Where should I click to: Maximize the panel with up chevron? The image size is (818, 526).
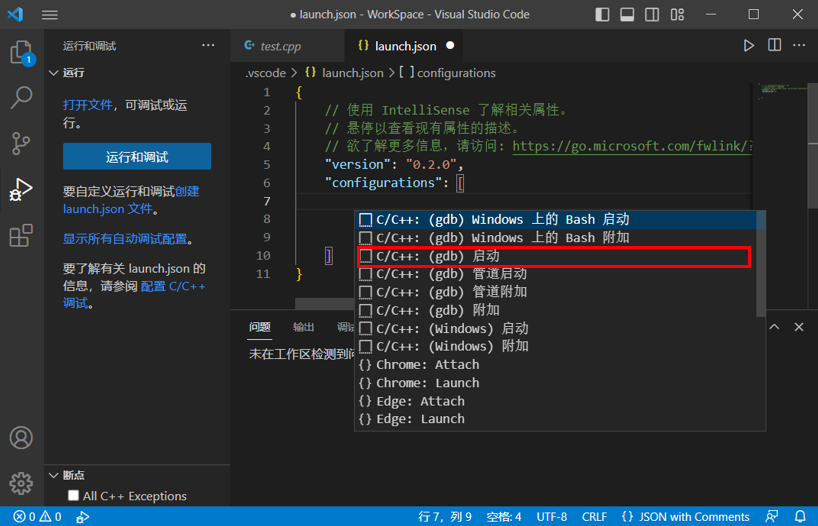[774, 327]
